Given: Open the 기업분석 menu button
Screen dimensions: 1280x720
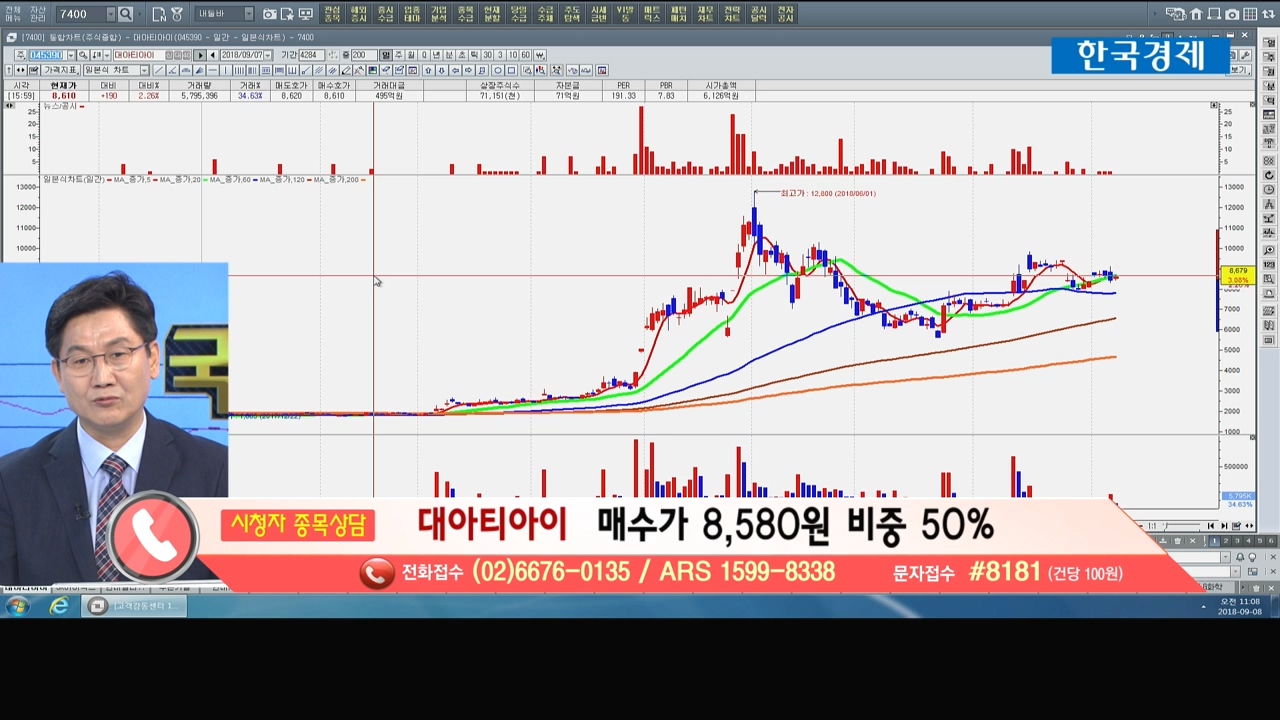Looking at the screenshot, I should point(438,14).
